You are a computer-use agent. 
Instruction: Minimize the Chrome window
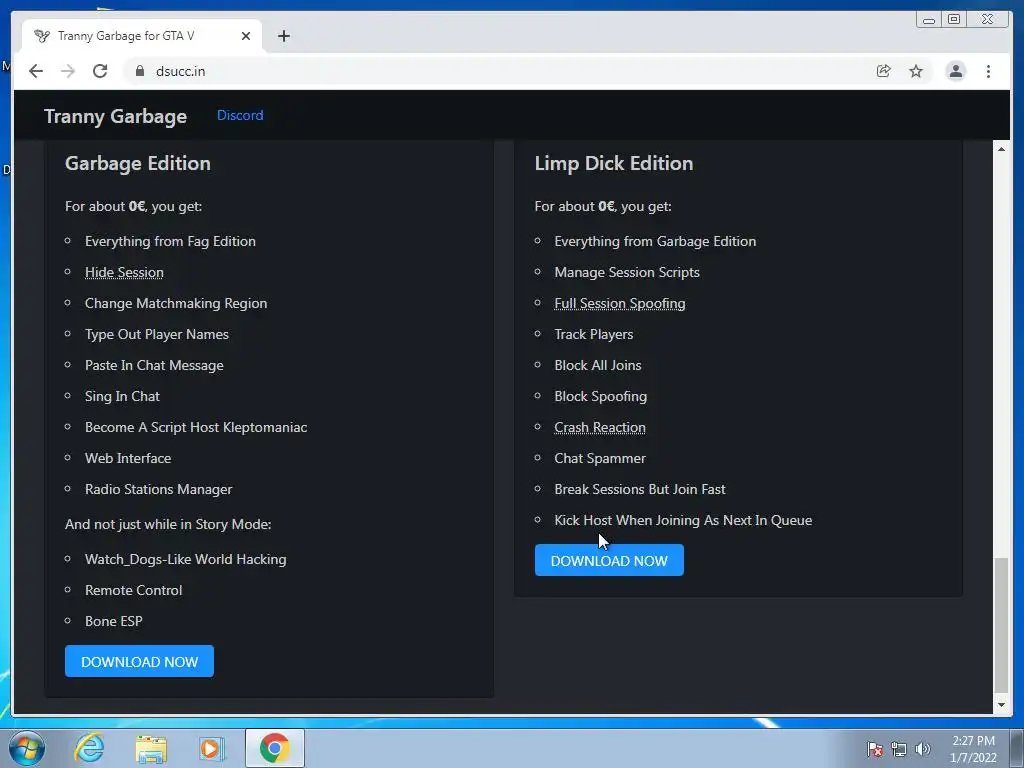tap(929, 20)
